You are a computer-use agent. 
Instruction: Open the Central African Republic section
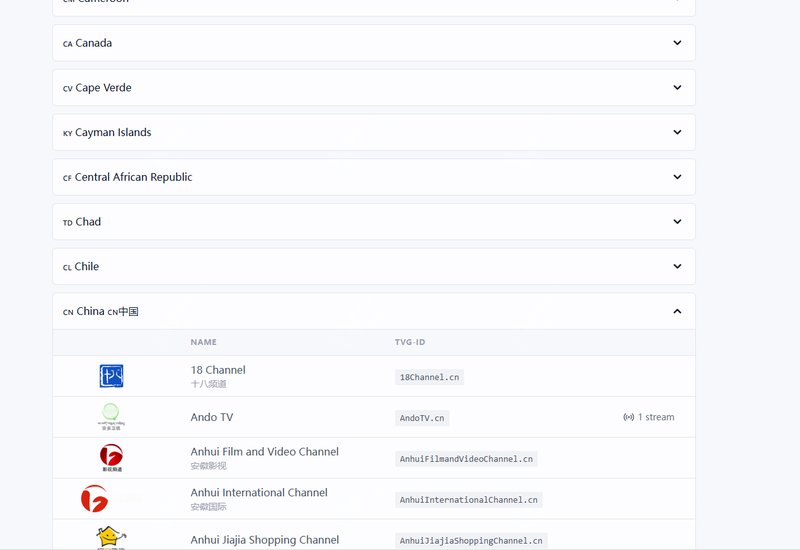pyautogui.click(x=677, y=177)
